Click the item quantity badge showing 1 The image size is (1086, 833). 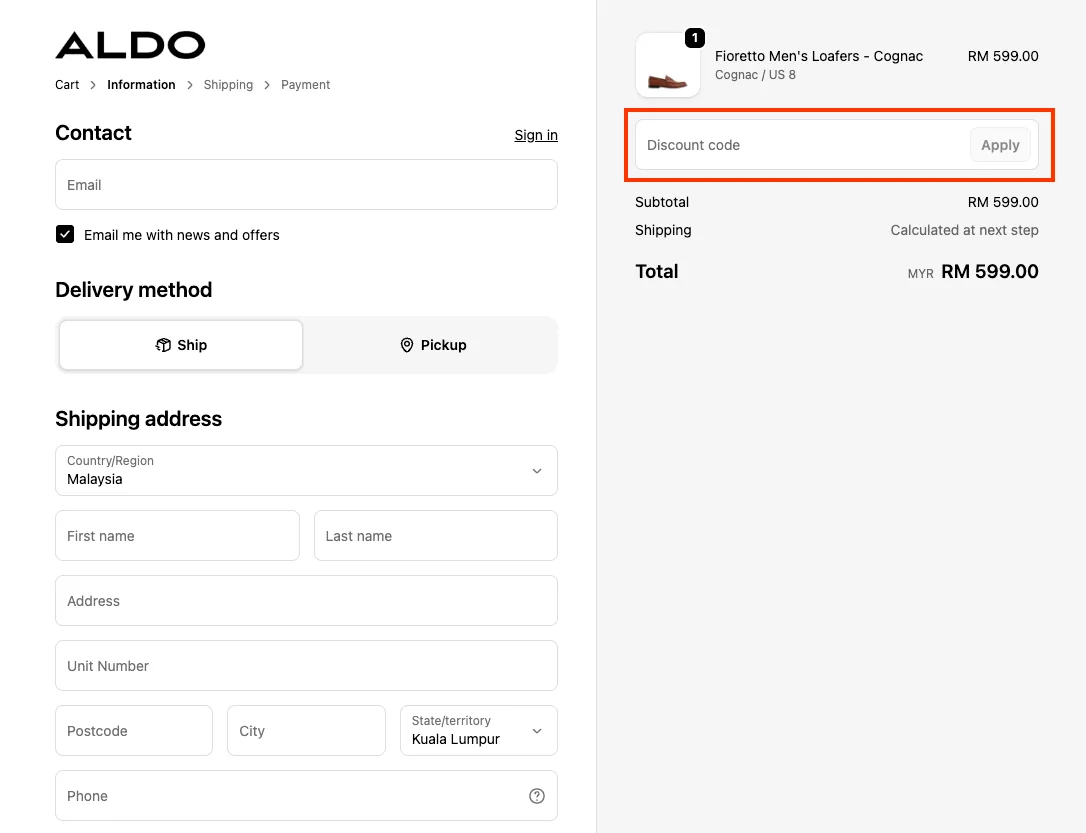pos(695,38)
